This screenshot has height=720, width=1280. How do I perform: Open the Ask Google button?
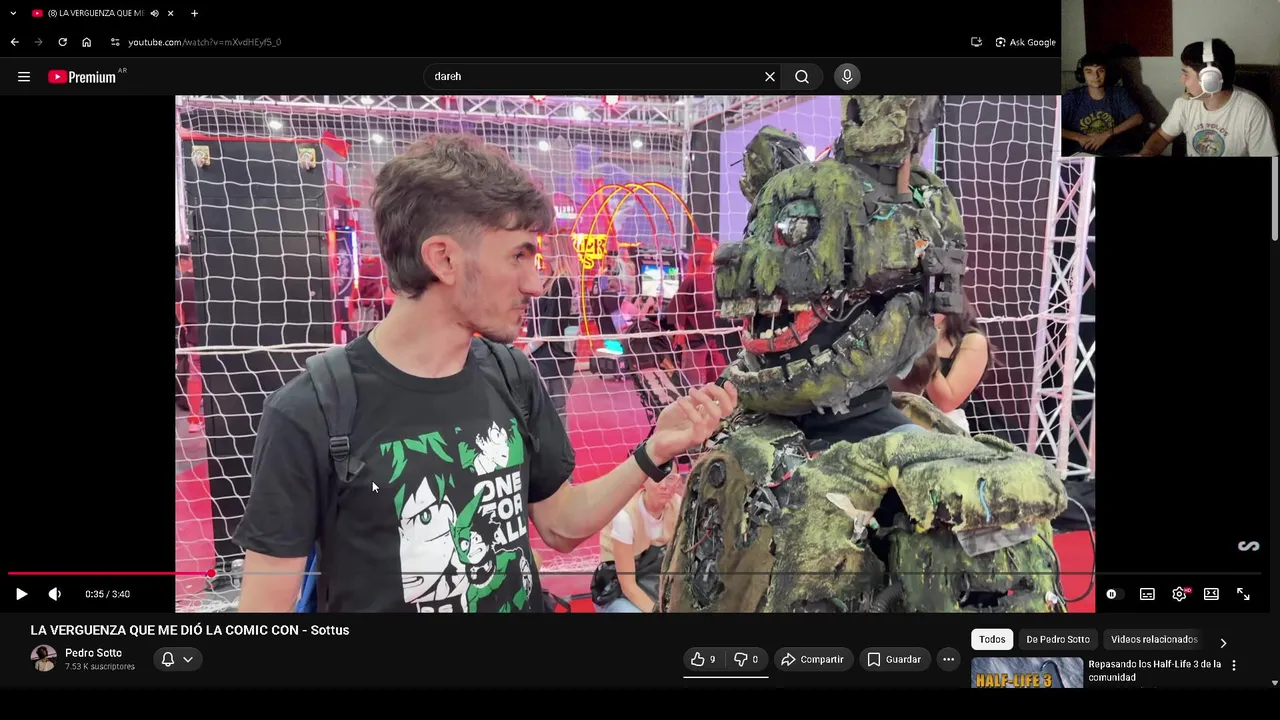pos(1025,42)
